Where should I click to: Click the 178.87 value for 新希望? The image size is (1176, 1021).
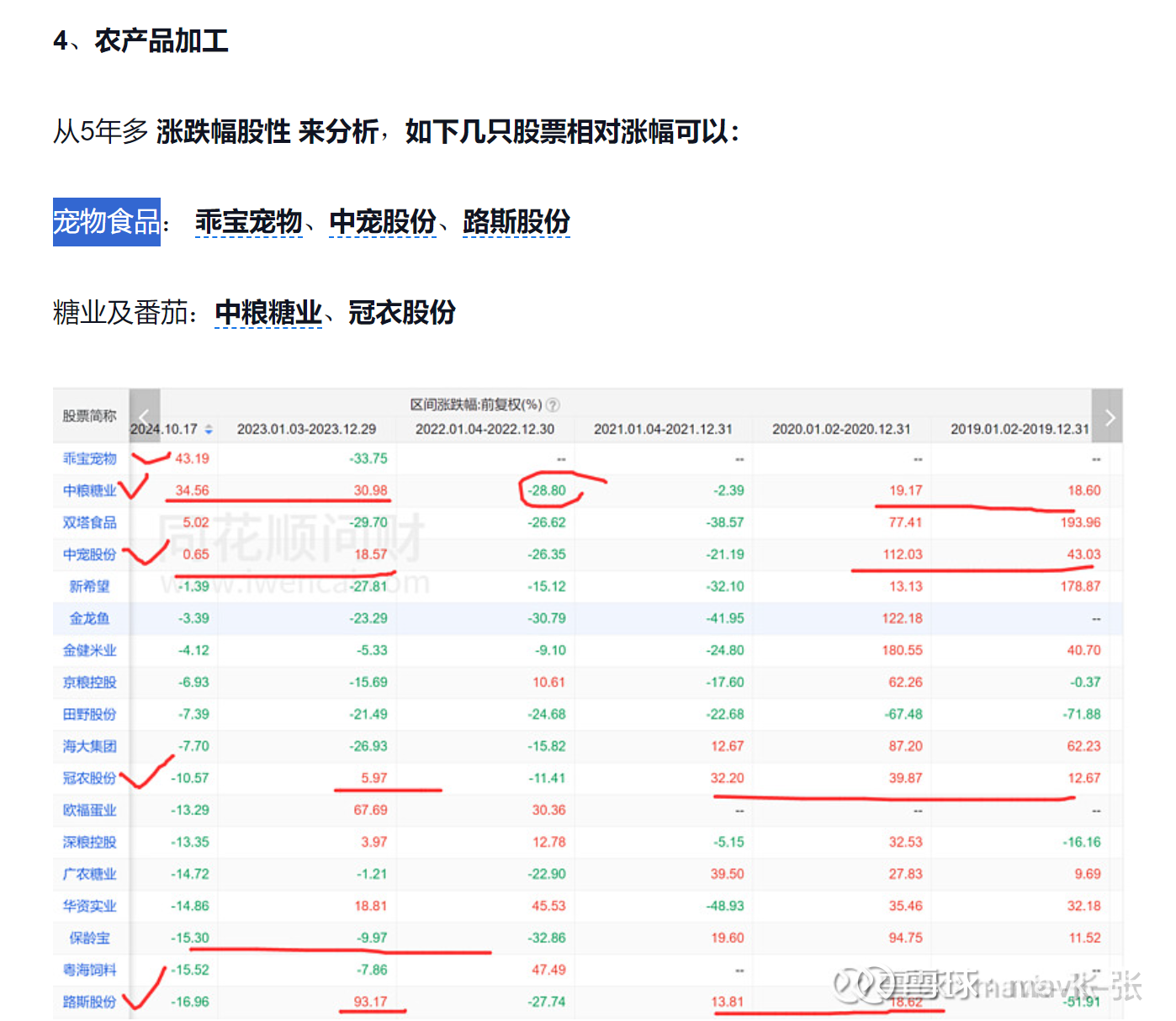1080,586
